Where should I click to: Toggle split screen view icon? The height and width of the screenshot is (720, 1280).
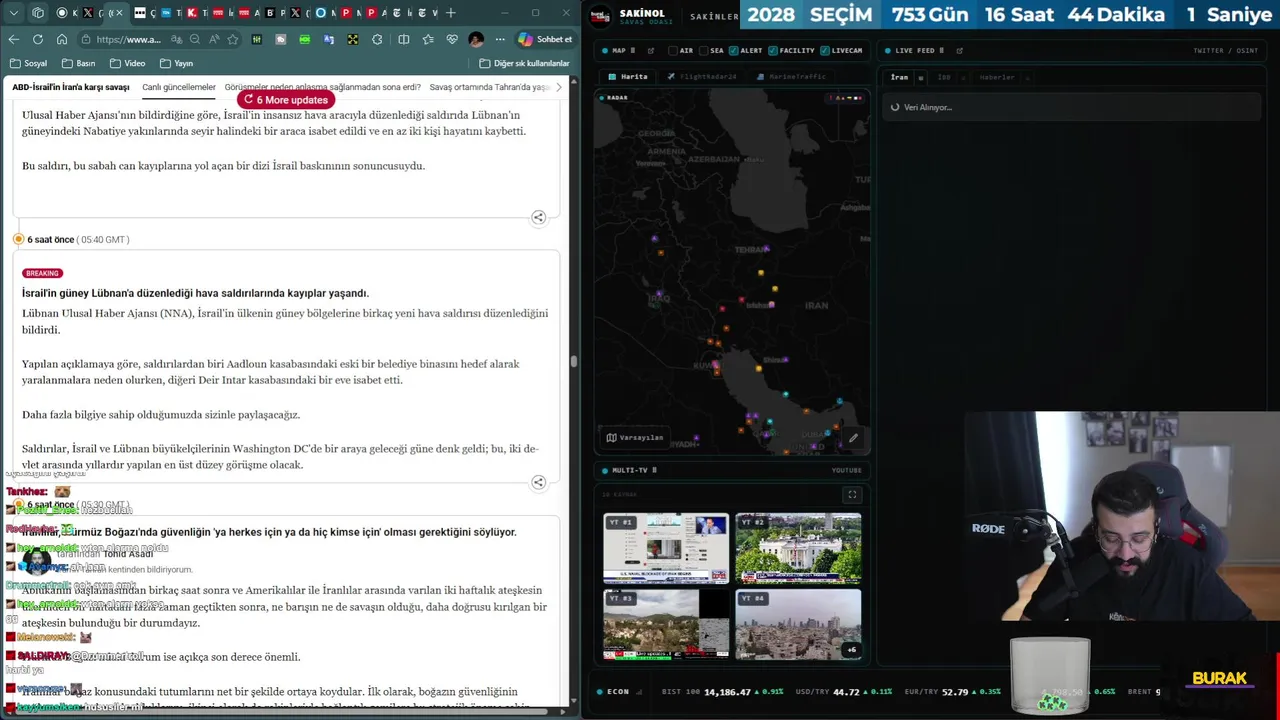403,39
